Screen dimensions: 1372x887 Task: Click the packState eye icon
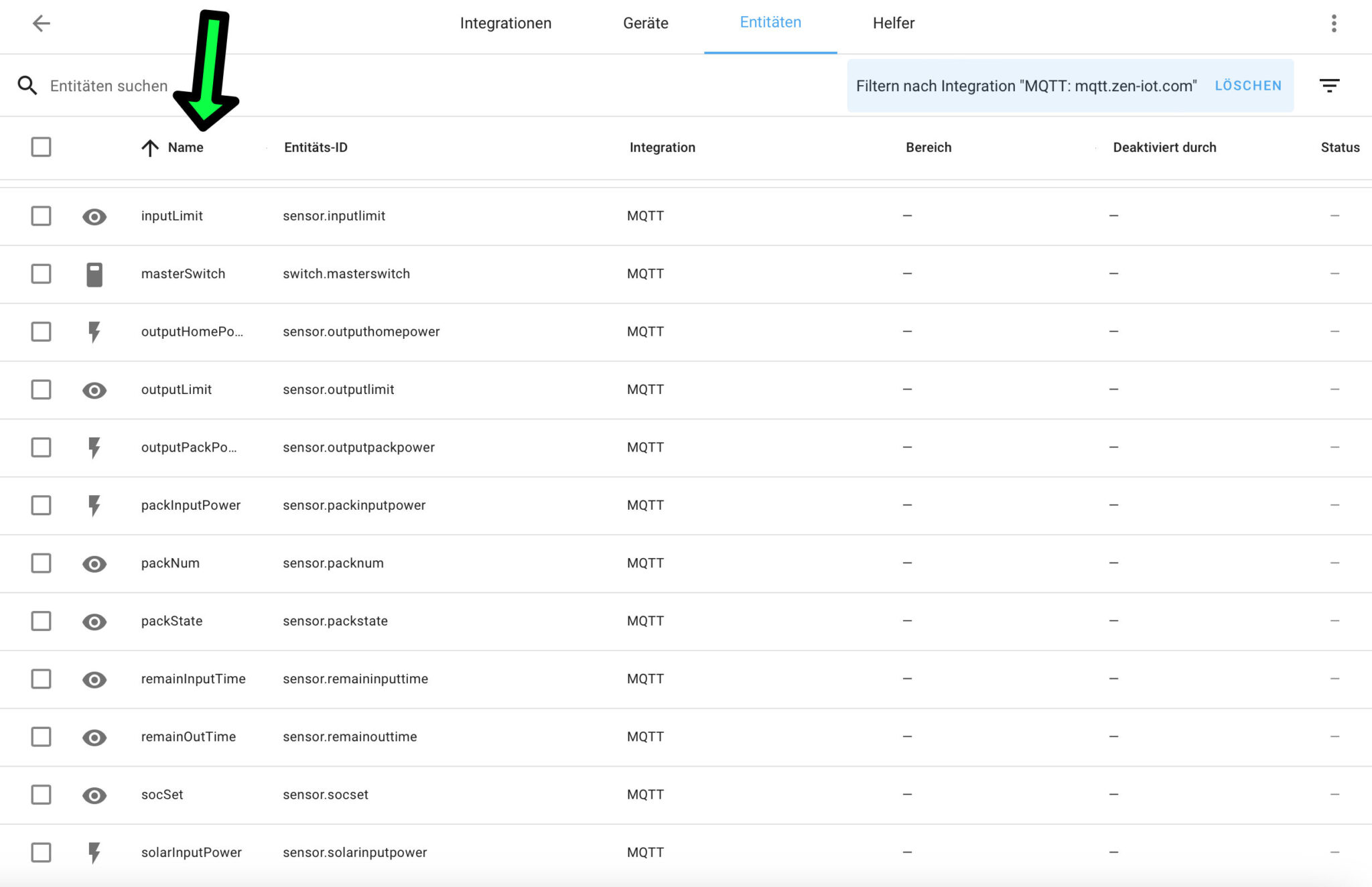point(94,622)
